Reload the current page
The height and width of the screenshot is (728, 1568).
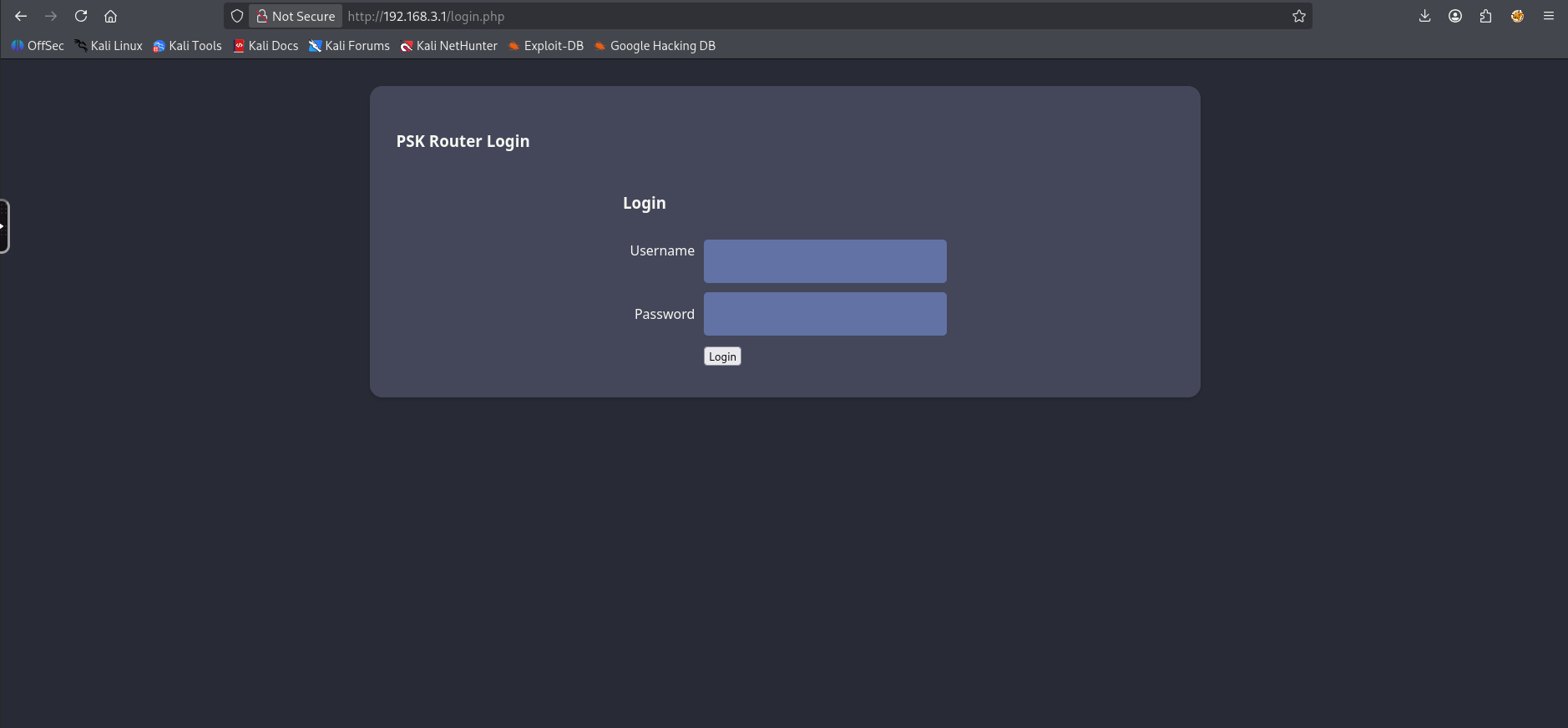tap(81, 16)
